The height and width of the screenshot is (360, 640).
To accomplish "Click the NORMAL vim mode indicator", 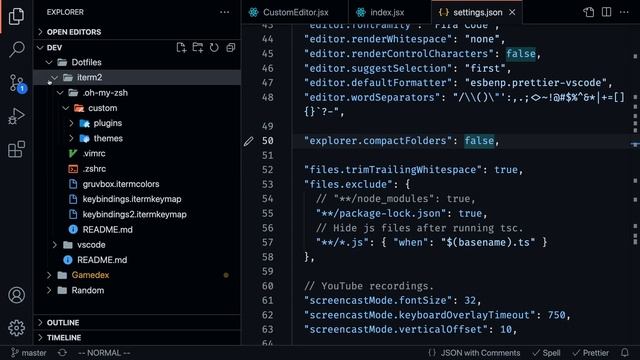I will pos(104,353).
